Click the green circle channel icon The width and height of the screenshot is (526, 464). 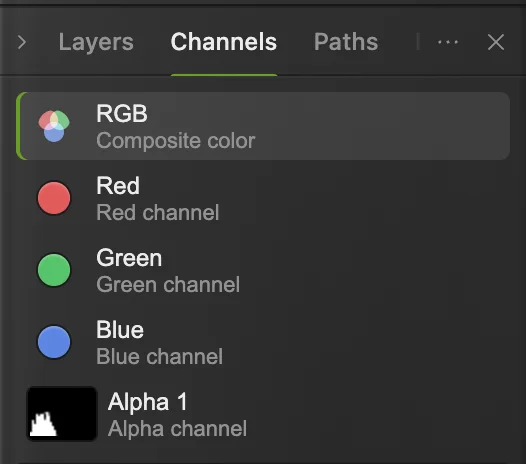(x=54, y=270)
